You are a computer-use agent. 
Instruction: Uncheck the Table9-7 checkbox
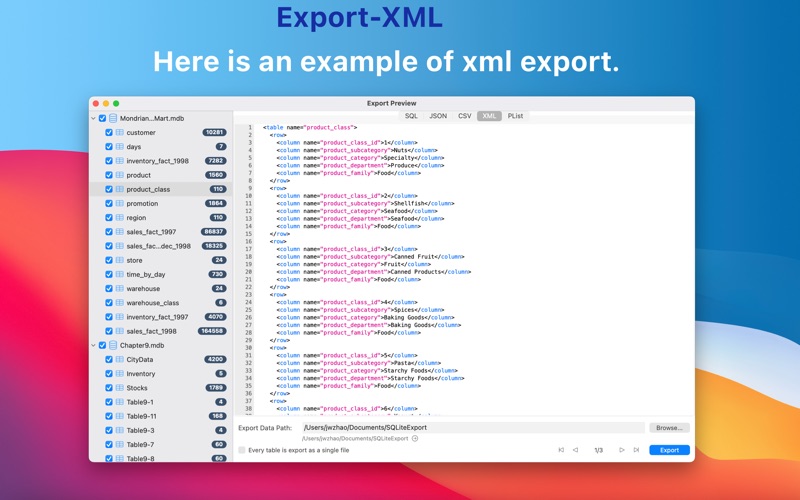coord(109,444)
